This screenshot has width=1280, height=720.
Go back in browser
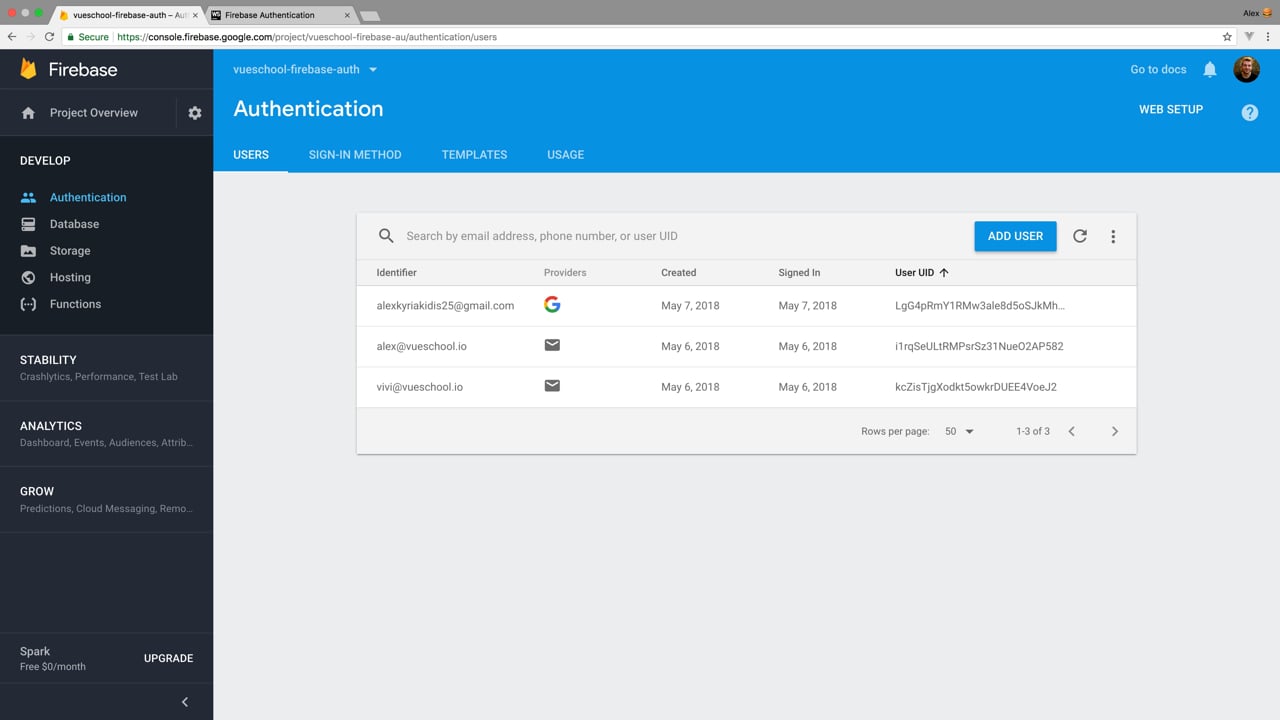coord(12,37)
